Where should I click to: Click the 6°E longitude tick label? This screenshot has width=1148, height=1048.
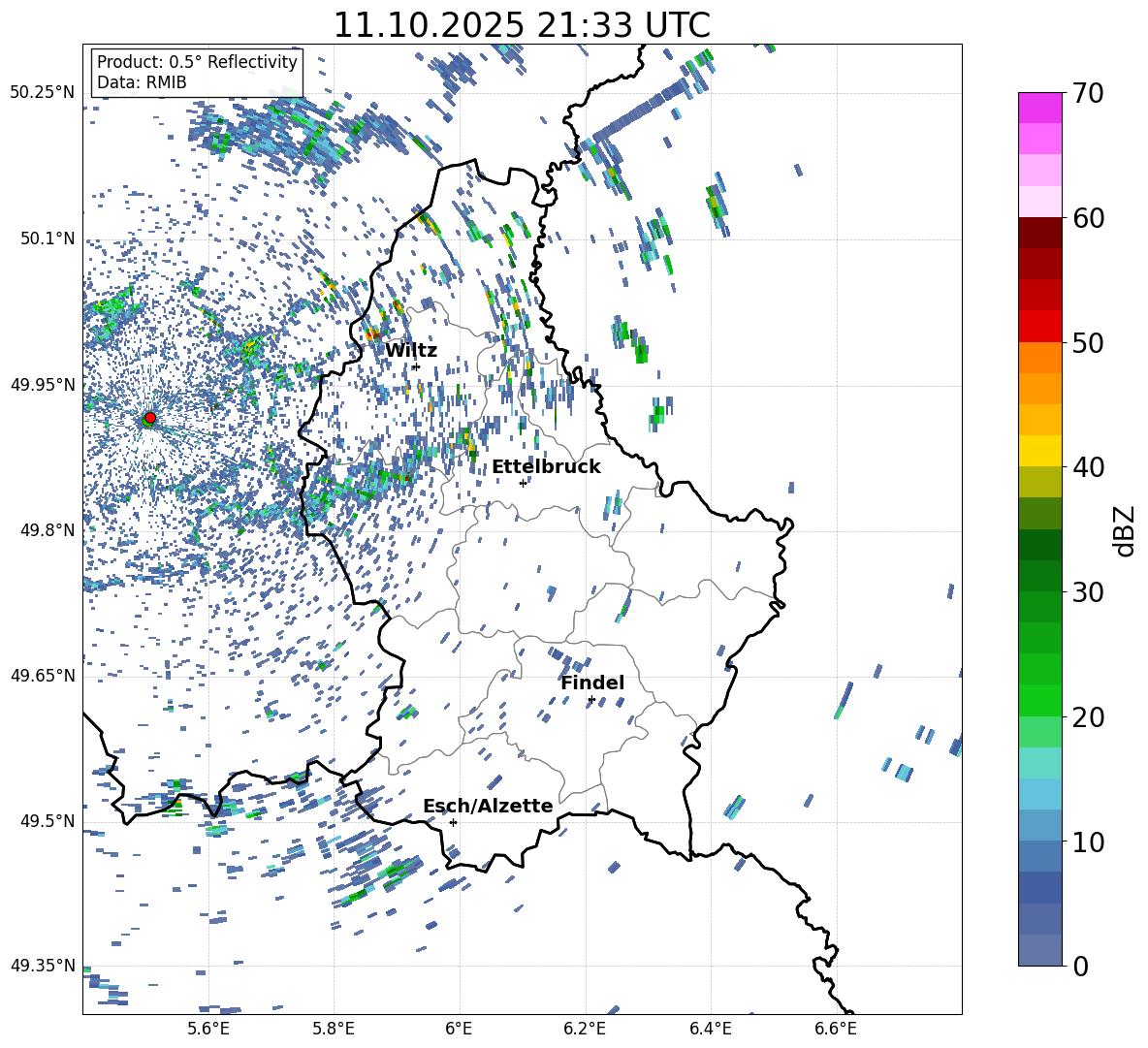tap(459, 1028)
